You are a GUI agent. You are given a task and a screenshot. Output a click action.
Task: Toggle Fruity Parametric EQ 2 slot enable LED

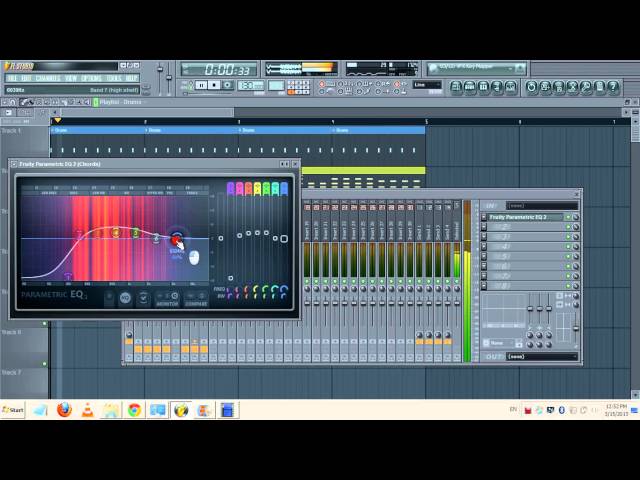[568, 217]
